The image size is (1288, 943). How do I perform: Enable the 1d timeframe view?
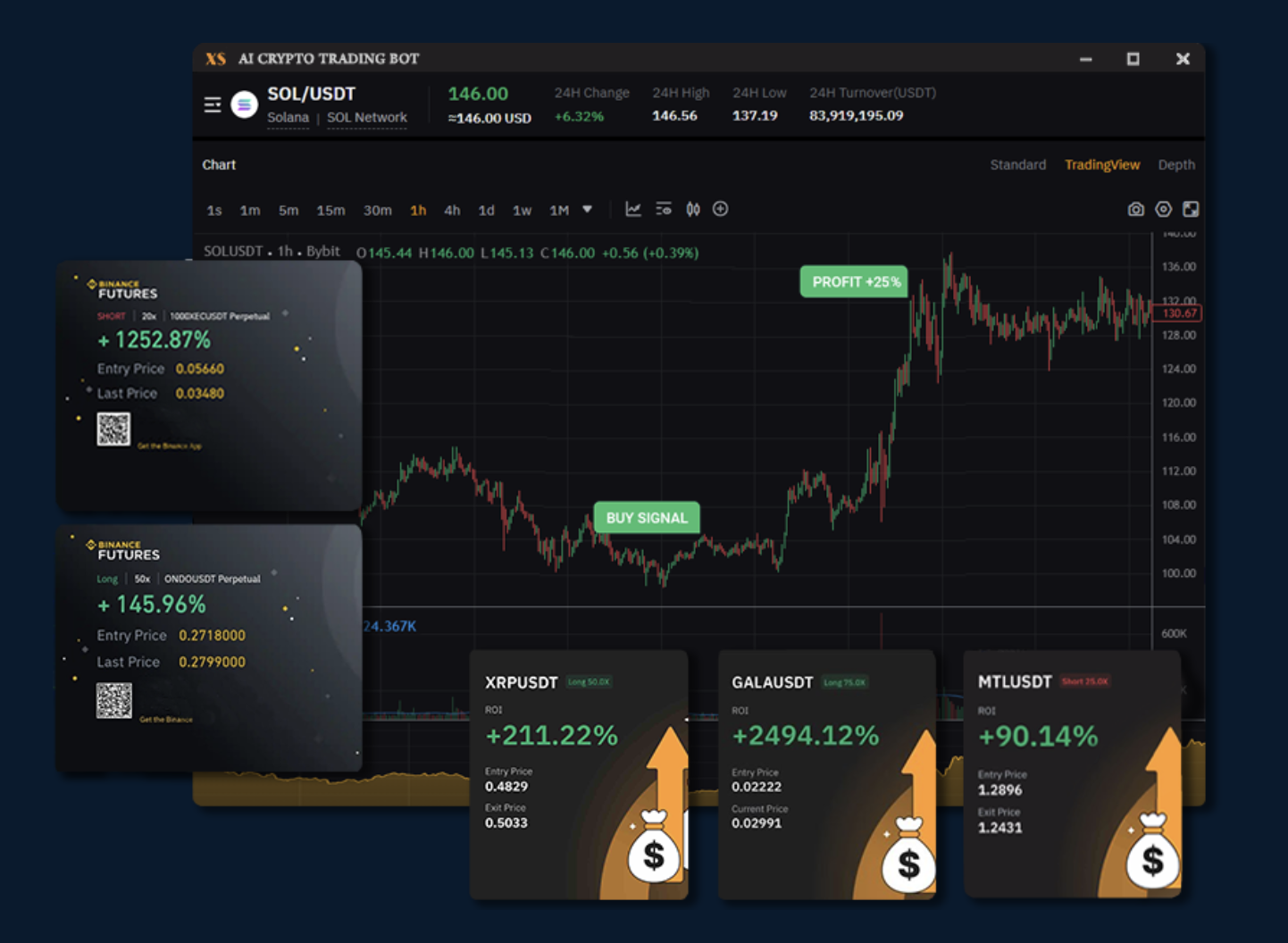tap(486, 210)
